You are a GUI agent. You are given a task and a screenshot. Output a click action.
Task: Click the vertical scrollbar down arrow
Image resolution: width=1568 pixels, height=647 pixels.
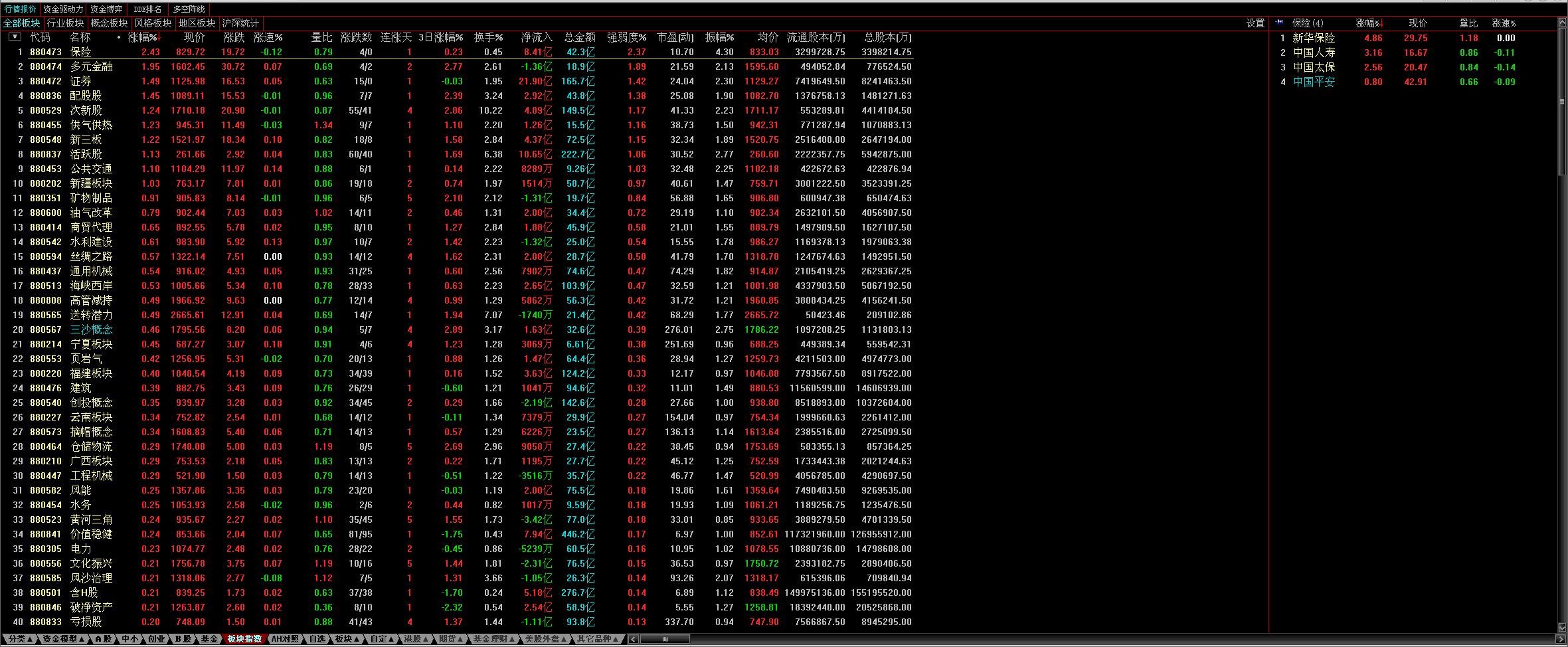tap(1563, 628)
